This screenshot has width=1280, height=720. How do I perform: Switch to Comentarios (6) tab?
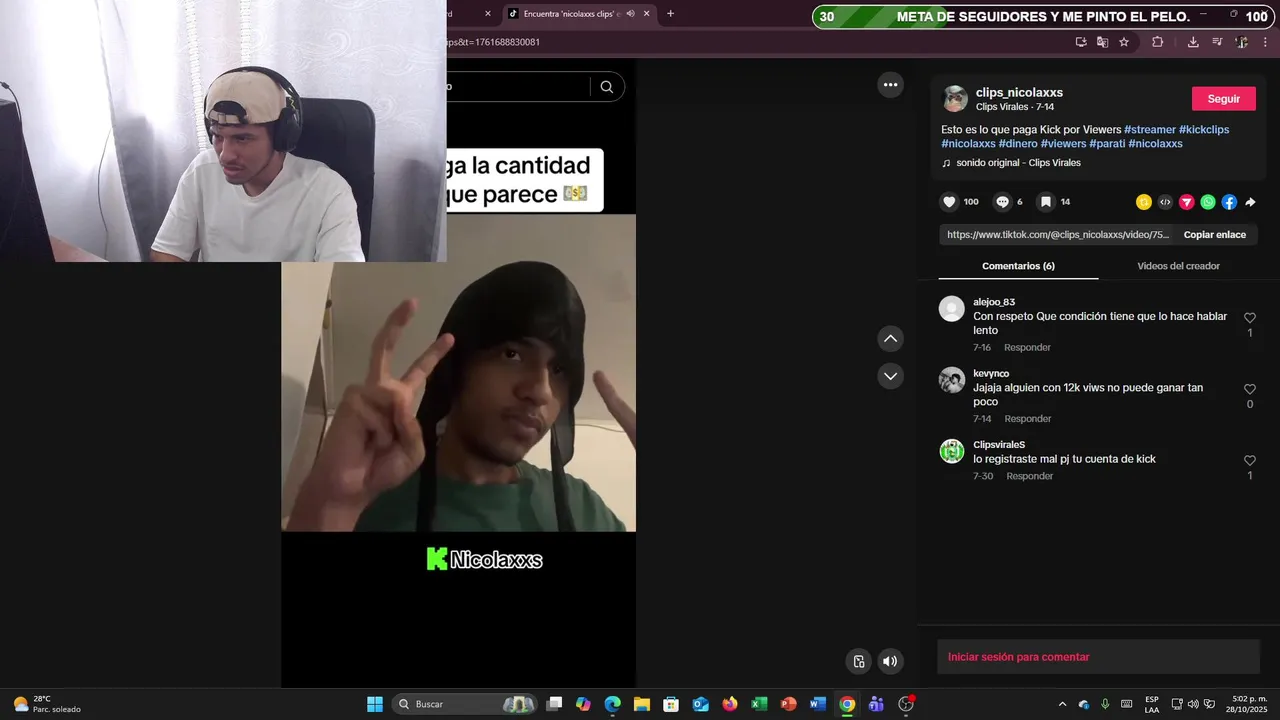[x=1018, y=266]
